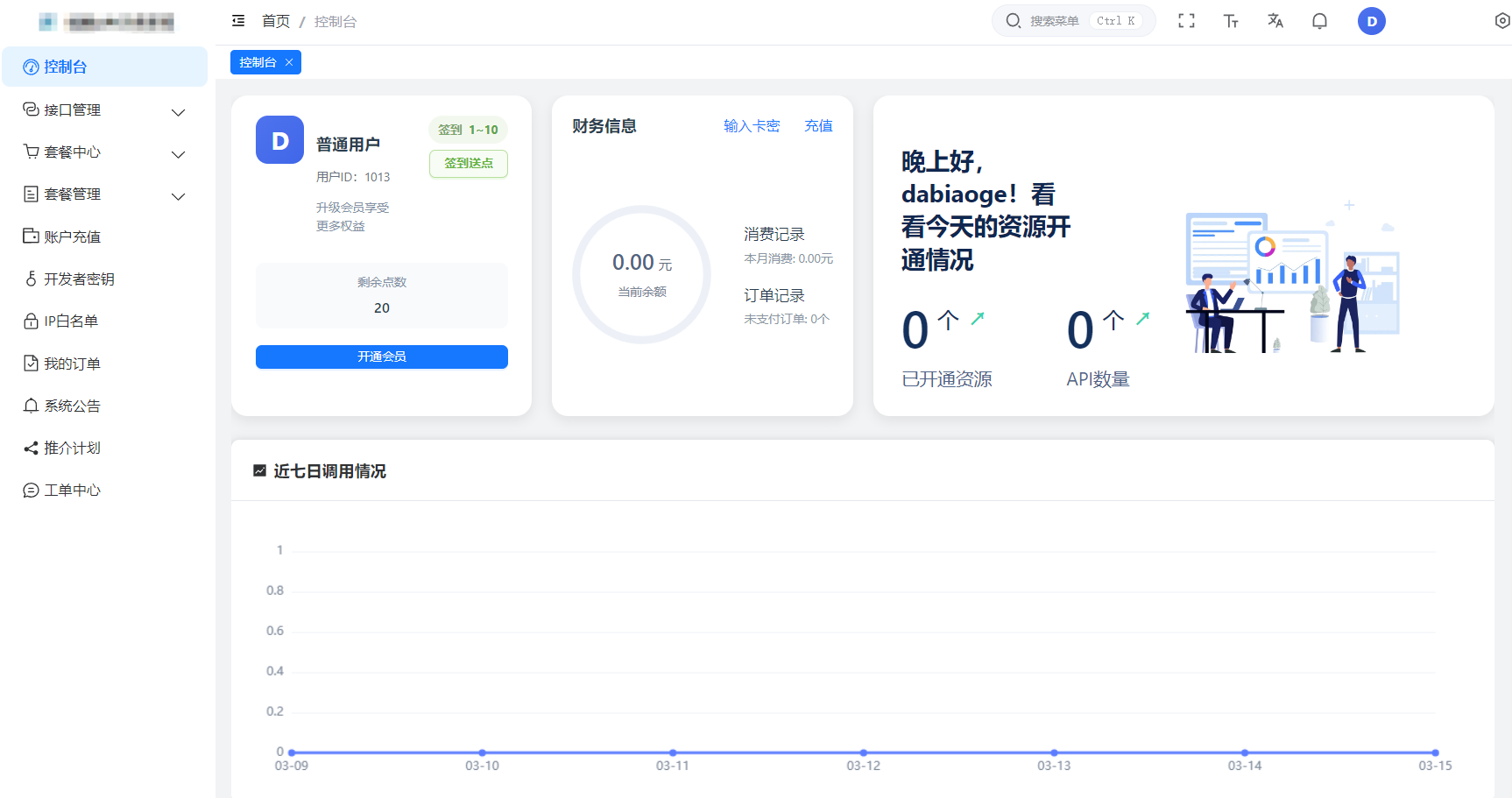Image resolution: width=1512 pixels, height=798 pixels.
Task: Open settings with the gear icon
Action: tap(1501, 20)
